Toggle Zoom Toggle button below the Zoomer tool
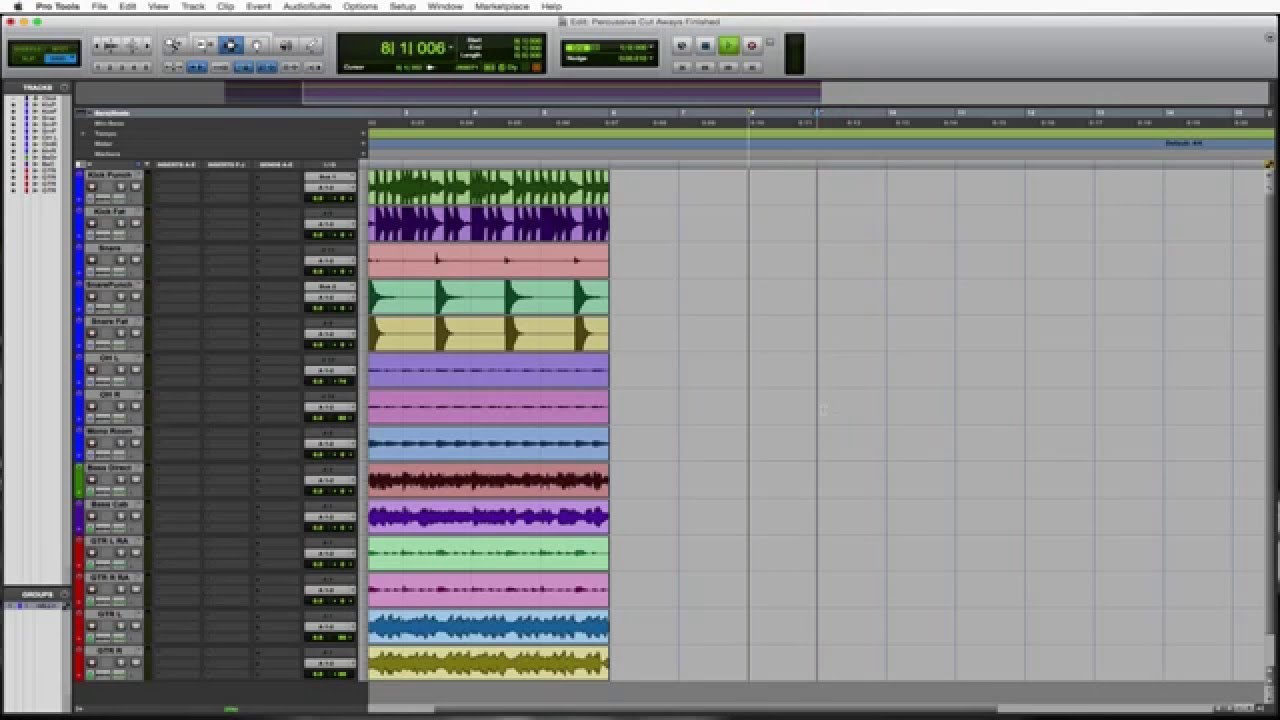Viewport: 1280px width, 720px height. tap(174, 67)
